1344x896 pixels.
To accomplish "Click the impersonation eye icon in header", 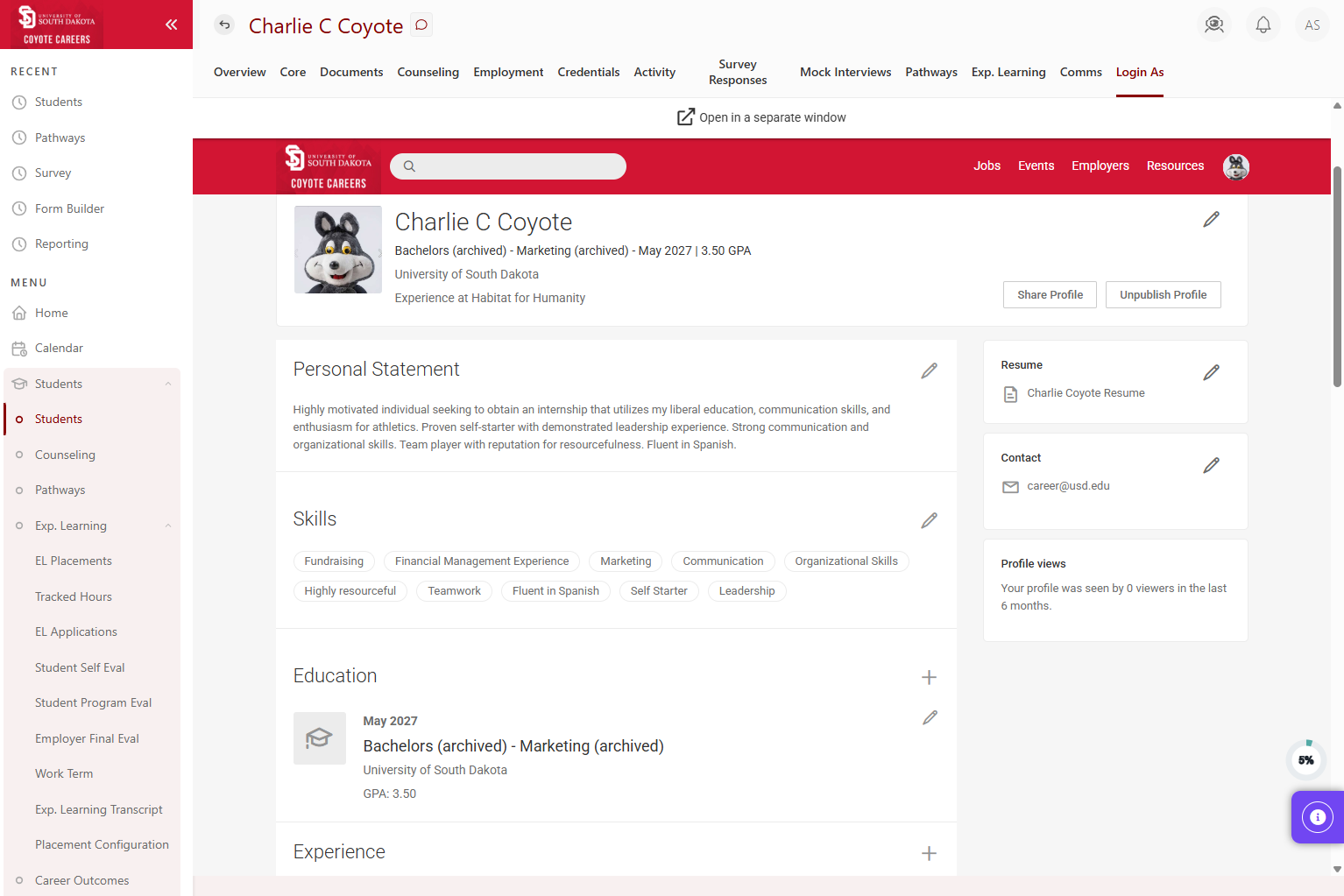I will 1214,25.
